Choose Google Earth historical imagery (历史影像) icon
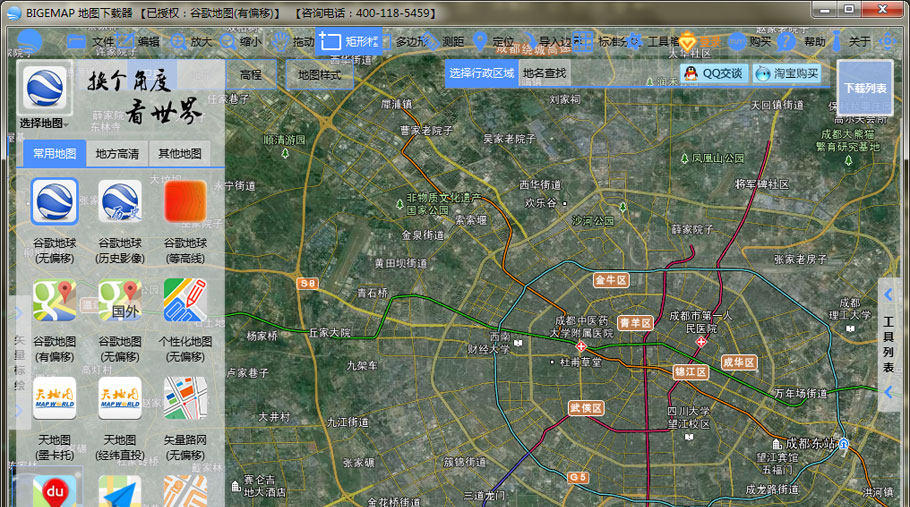 (x=120, y=202)
